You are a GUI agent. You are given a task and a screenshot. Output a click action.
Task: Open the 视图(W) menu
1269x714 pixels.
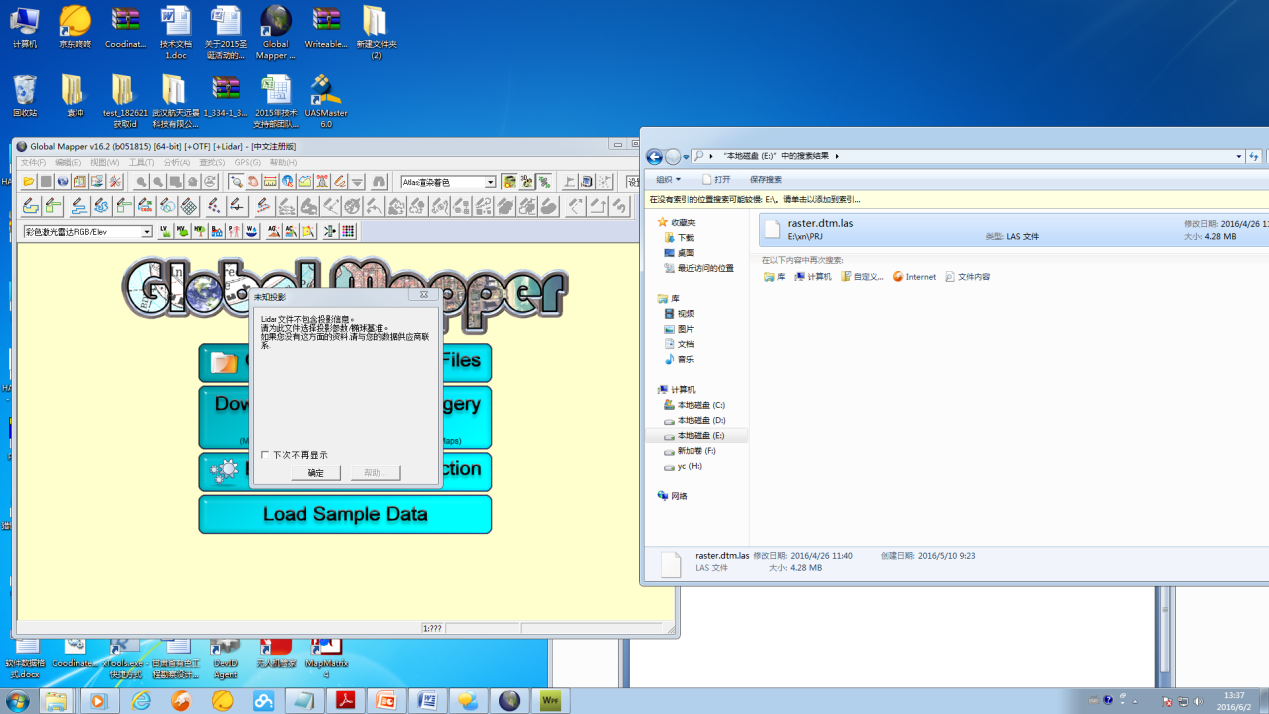[x=104, y=162]
